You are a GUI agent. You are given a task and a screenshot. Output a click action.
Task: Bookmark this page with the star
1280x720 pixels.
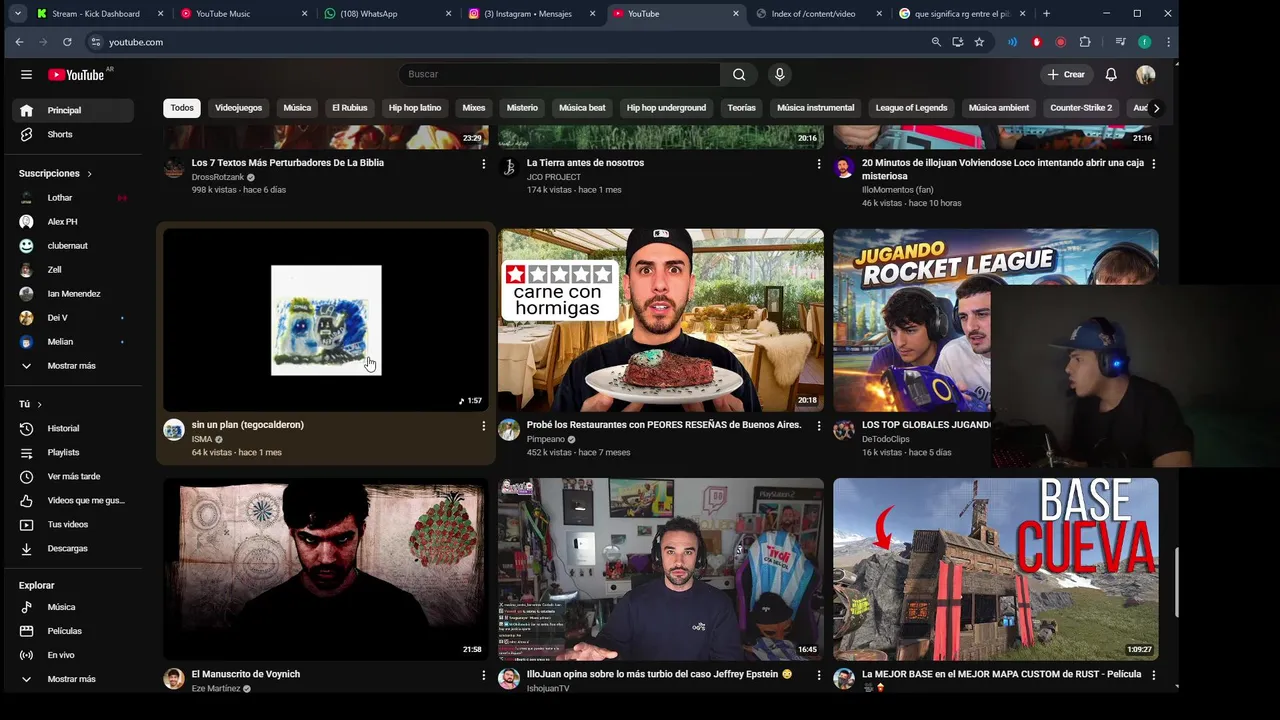click(x=979, y=42)
